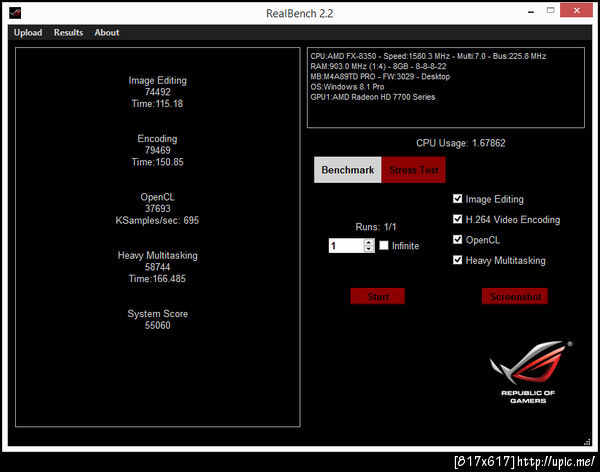
Task: Click the 'KSamples/sec: 695' text
Action: (157, 220)
